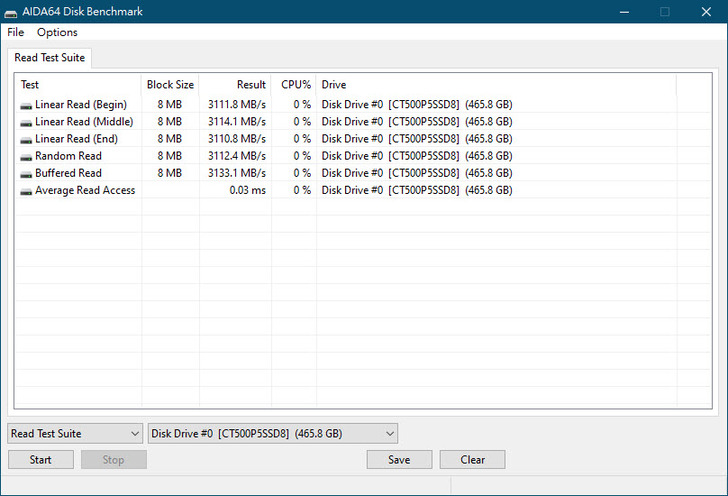This screenshot has width=728, height=496.
Task: Click the CPU% column header
Action: point(296,85)
